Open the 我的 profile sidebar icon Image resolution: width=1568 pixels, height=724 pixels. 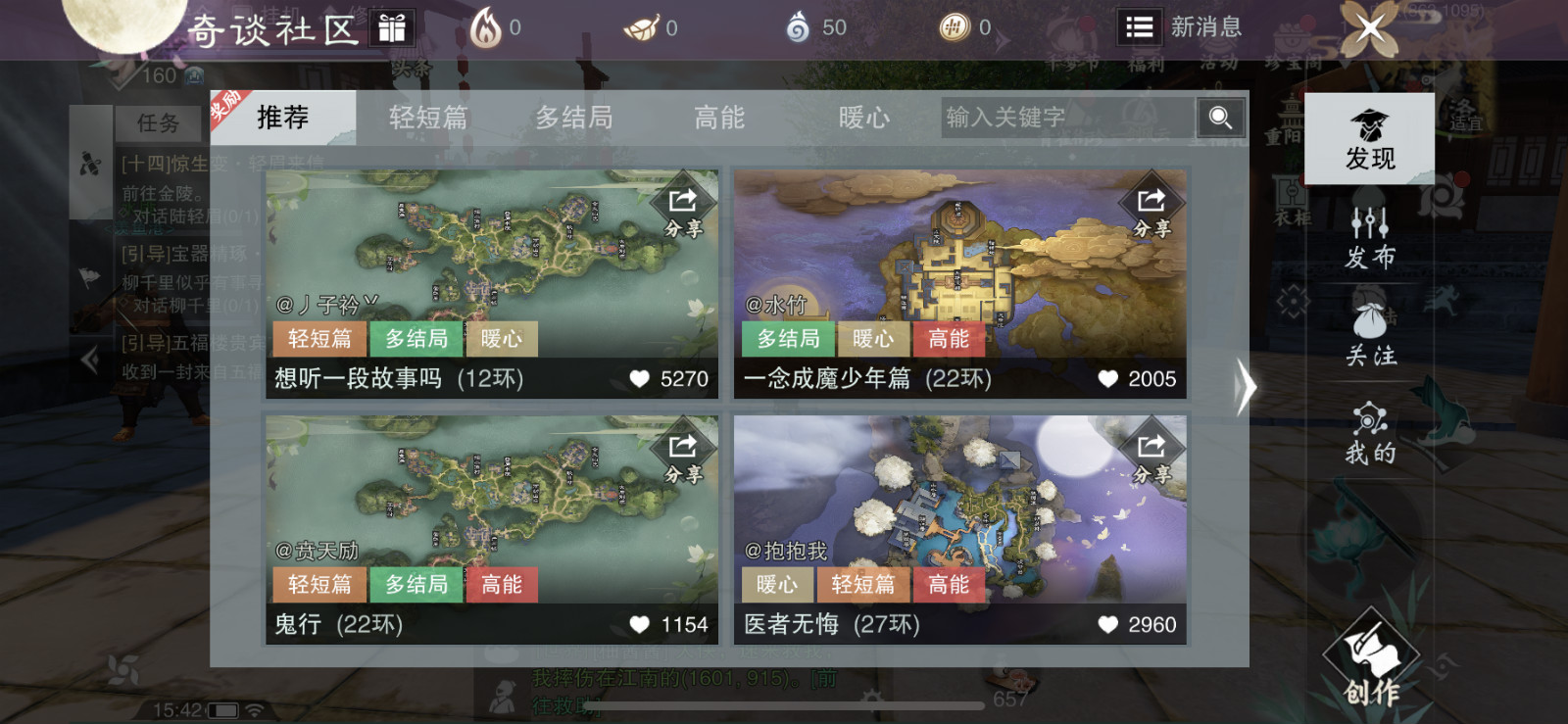coord(1369,432)
